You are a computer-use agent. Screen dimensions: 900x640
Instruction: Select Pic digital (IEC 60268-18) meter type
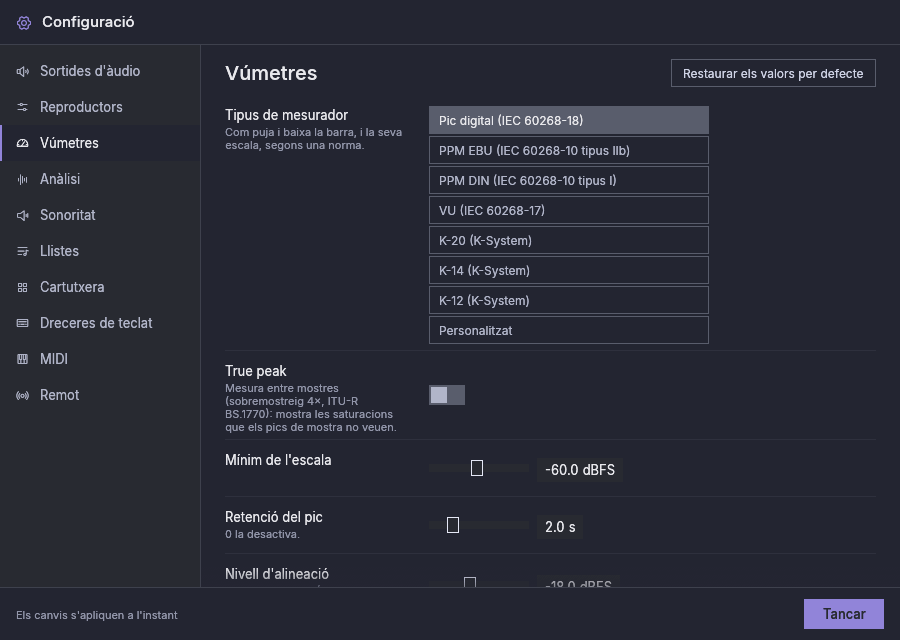(569, 121)
